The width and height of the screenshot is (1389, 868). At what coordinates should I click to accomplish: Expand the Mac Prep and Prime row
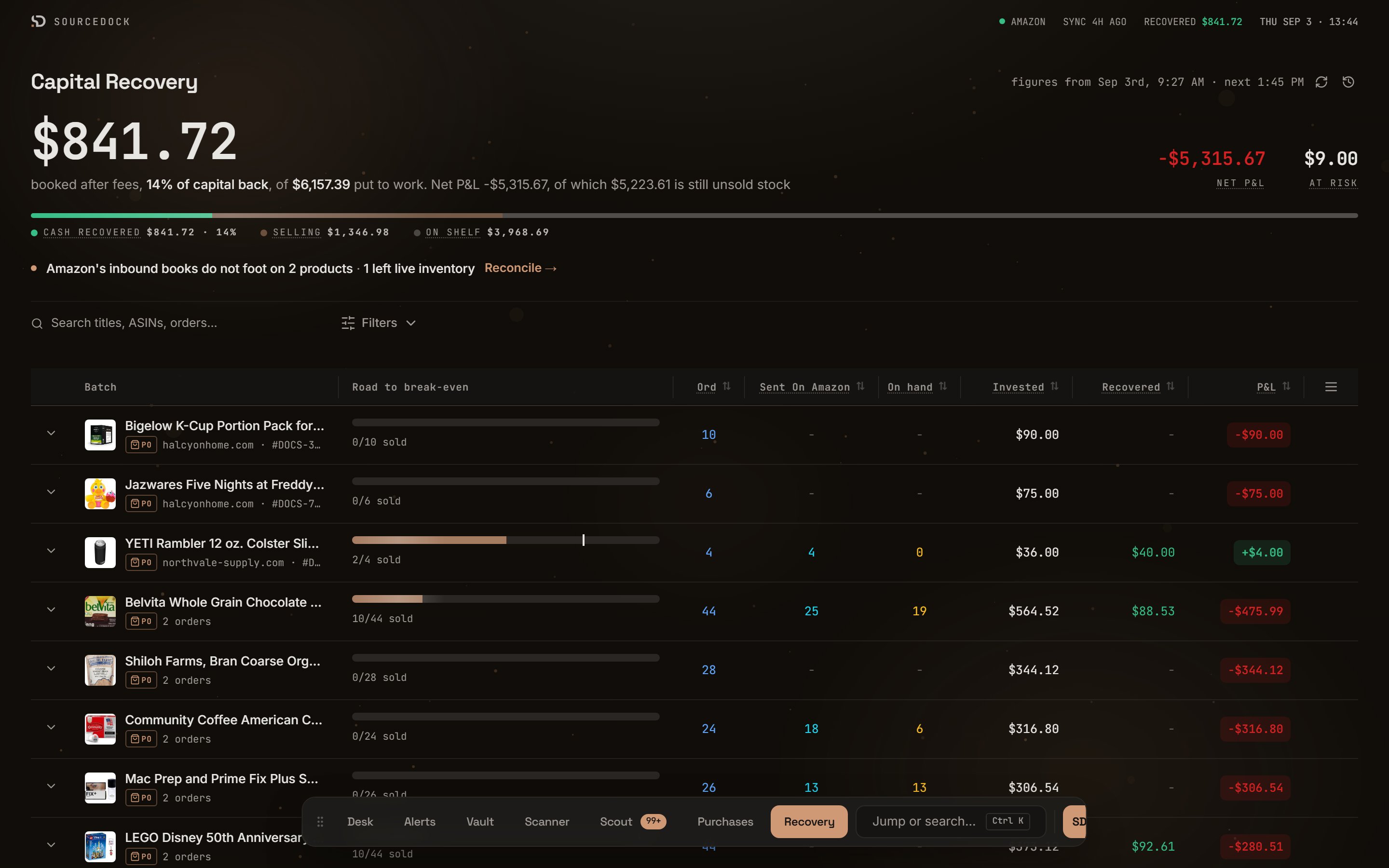tap(51, 787)
